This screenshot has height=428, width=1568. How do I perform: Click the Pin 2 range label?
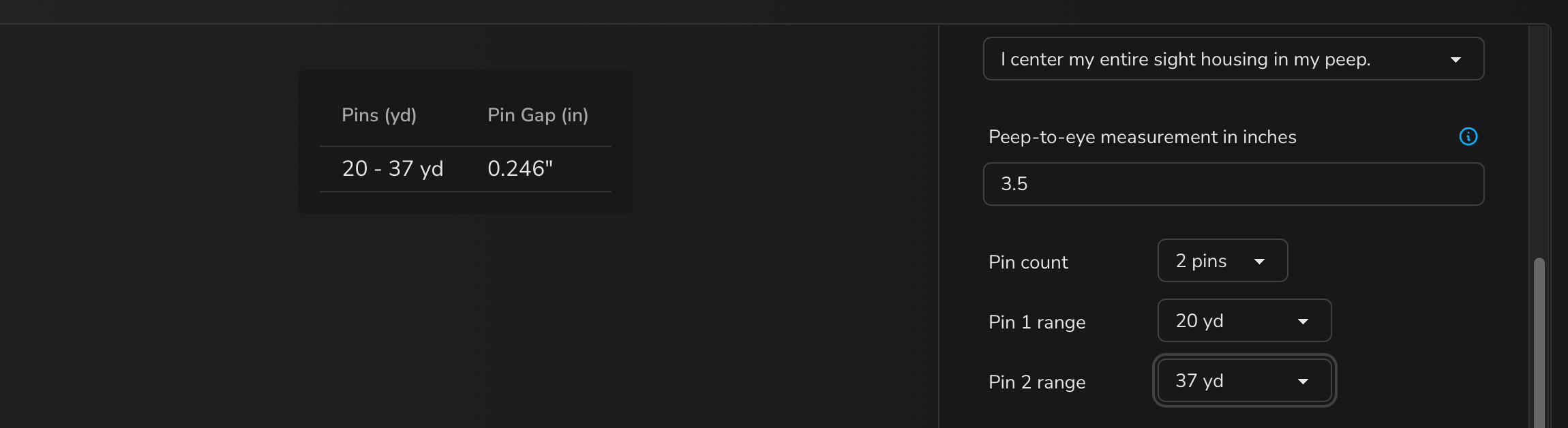[x=1037, y=382]
